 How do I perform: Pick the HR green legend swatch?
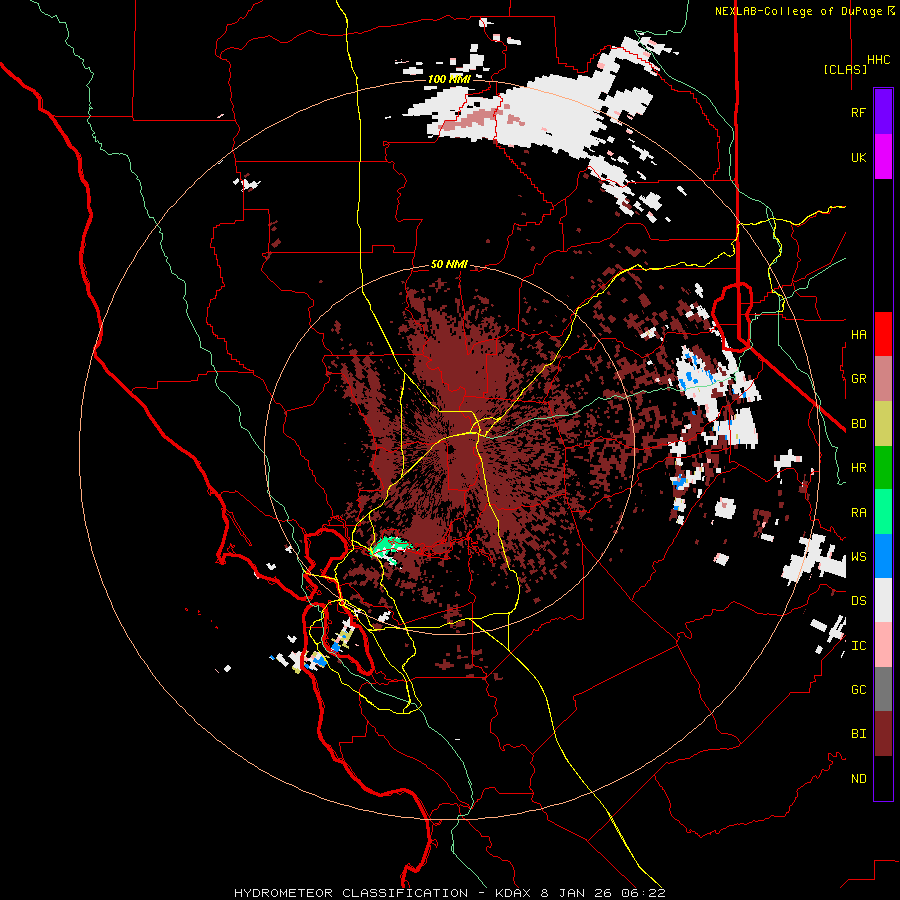point(883,468)
